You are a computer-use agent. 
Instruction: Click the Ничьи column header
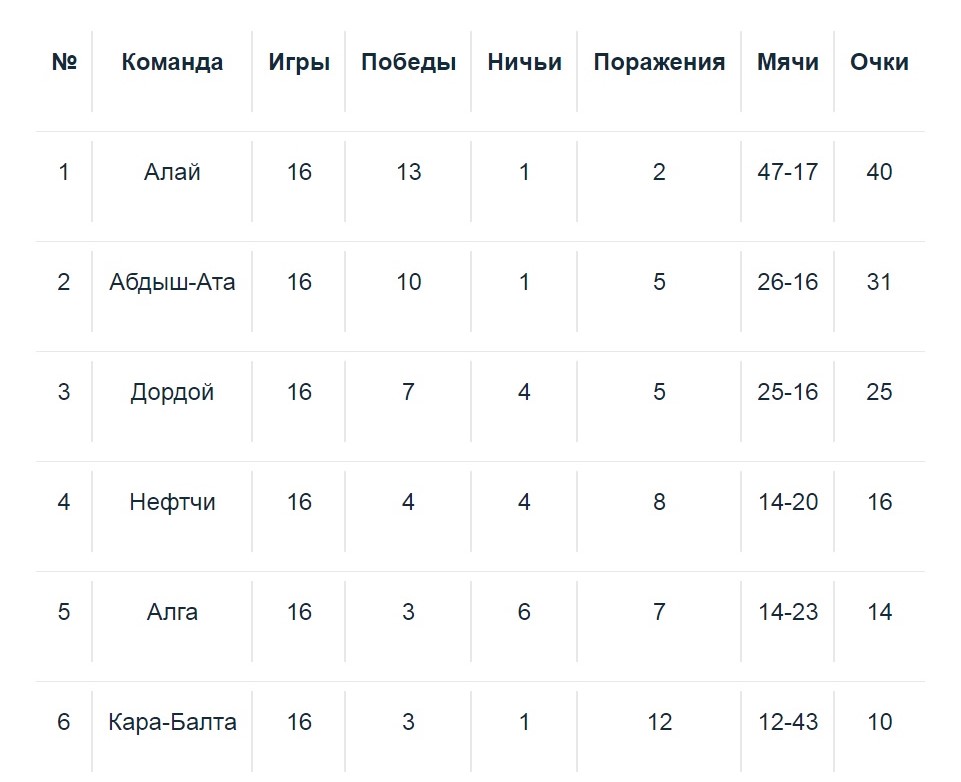point(524,62)
